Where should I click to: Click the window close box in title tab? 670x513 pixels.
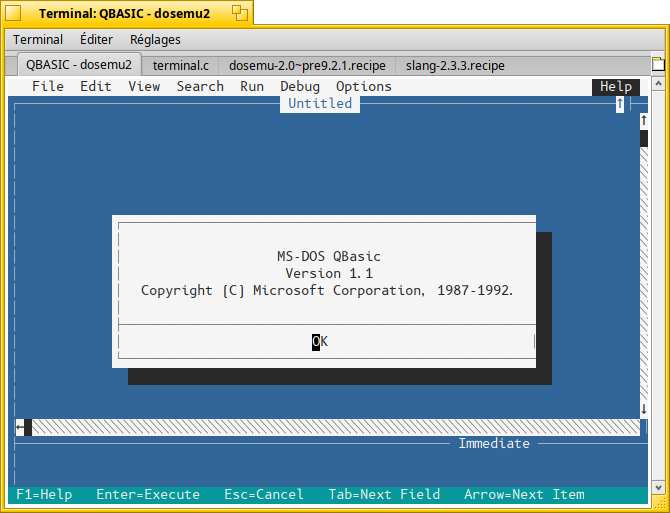click(x=12, y=13)
